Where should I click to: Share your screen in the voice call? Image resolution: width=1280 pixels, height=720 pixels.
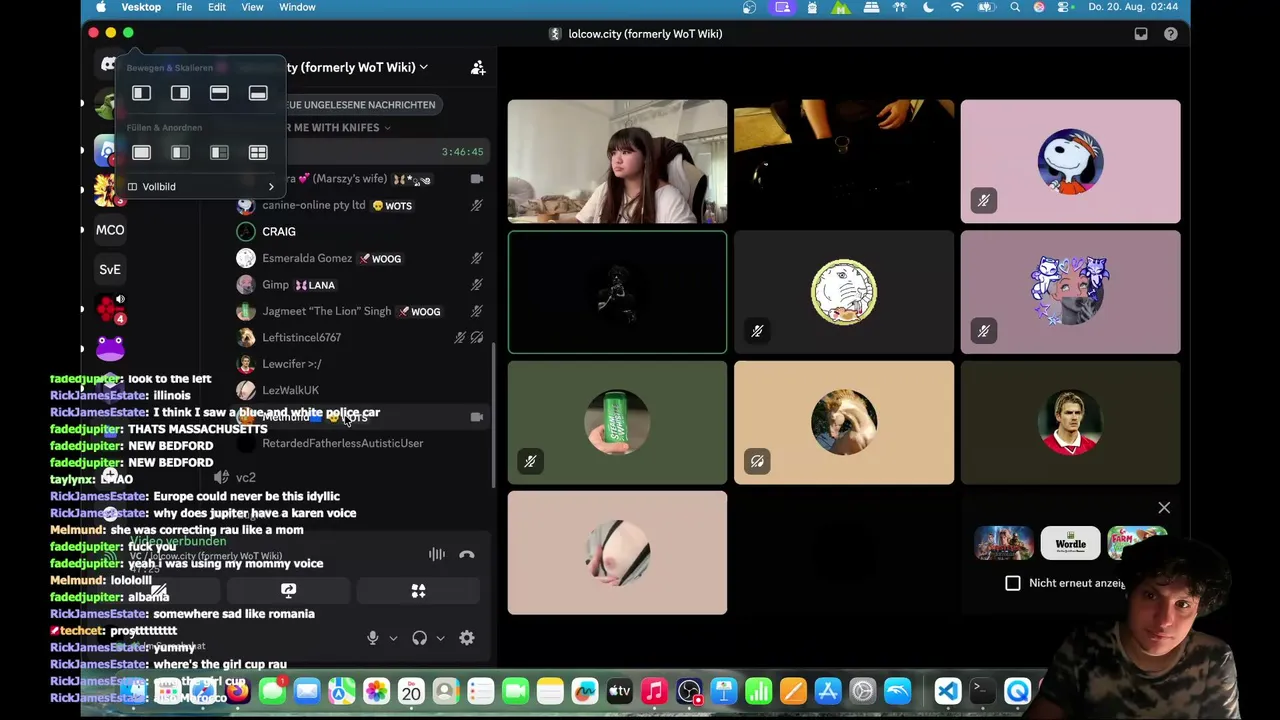pos(288,591)
